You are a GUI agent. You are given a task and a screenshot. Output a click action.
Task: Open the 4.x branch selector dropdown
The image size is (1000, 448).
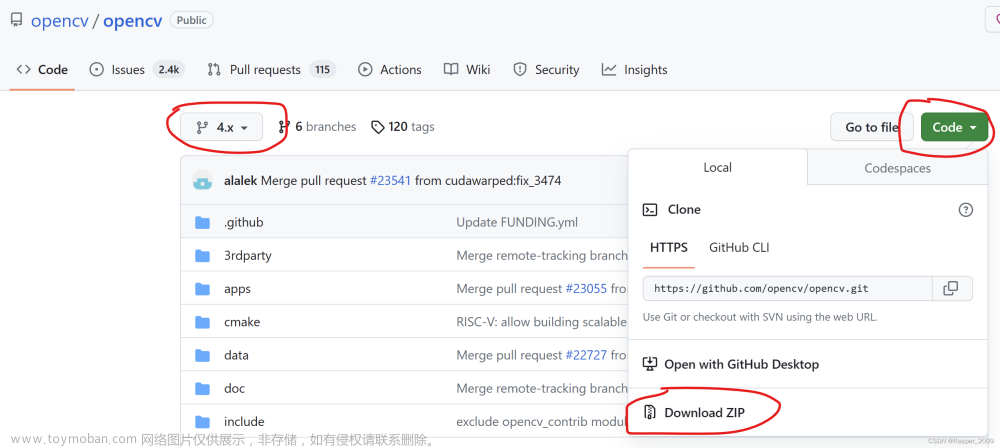[223, 127]
